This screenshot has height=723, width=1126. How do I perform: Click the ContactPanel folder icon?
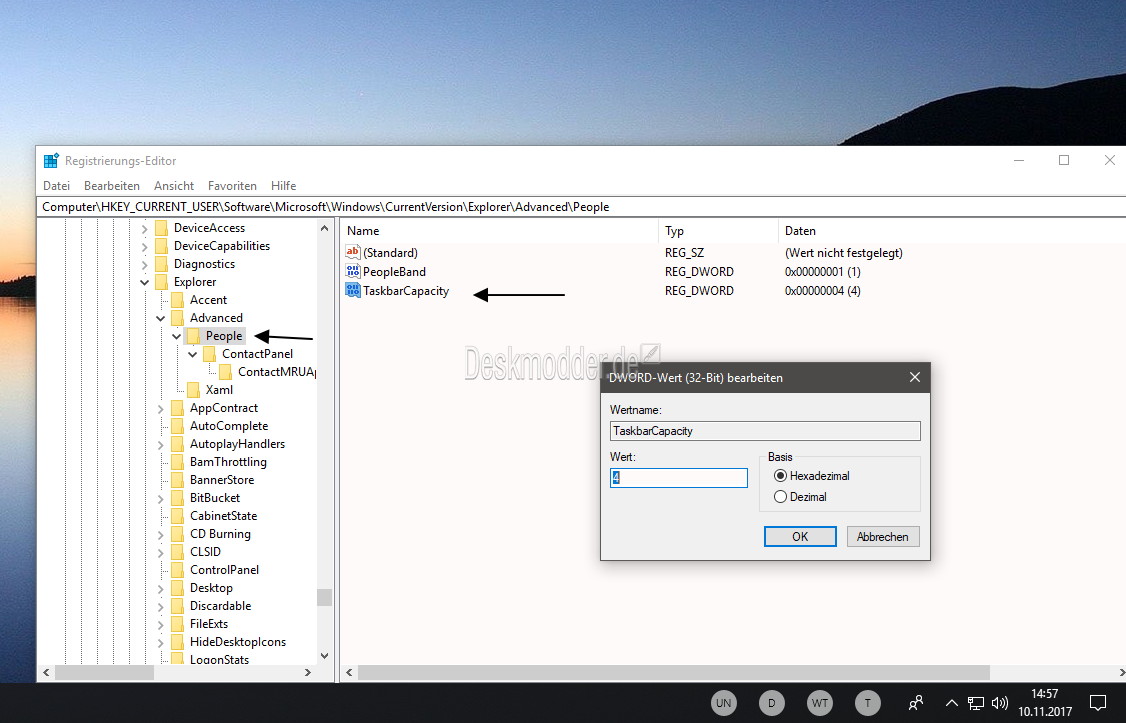(210, 354)
